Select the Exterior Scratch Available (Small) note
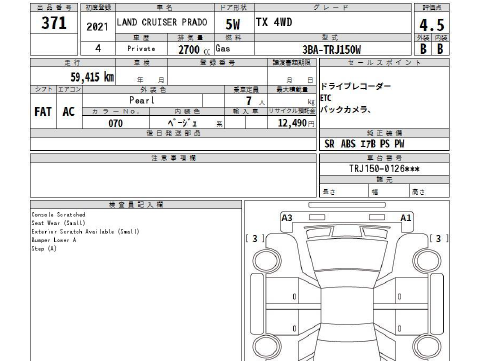Image resolution: width=481 pixels, height=361 pixels. 85,231
